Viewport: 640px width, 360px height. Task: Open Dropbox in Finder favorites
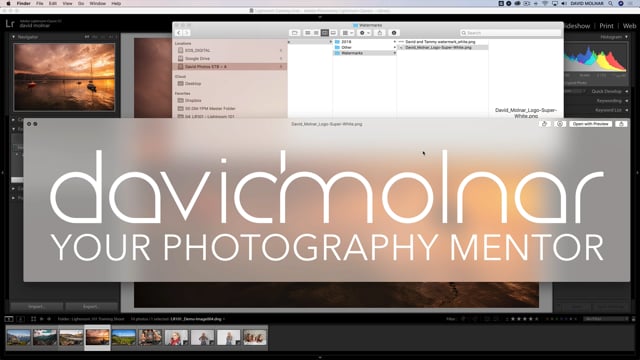(x=193, y=100)
